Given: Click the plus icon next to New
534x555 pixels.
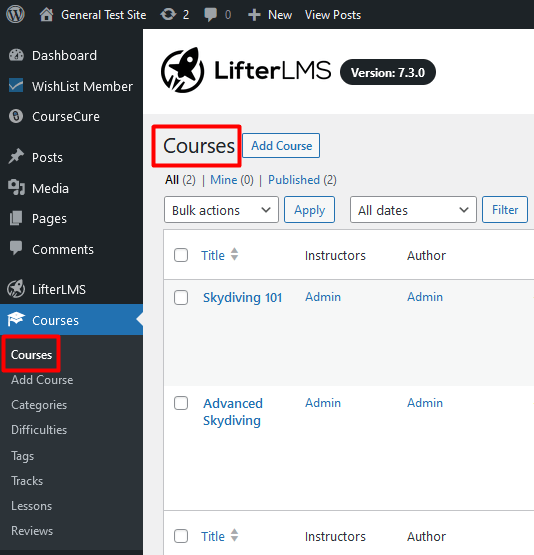Looking at the screenshot, I should [254, 15].
